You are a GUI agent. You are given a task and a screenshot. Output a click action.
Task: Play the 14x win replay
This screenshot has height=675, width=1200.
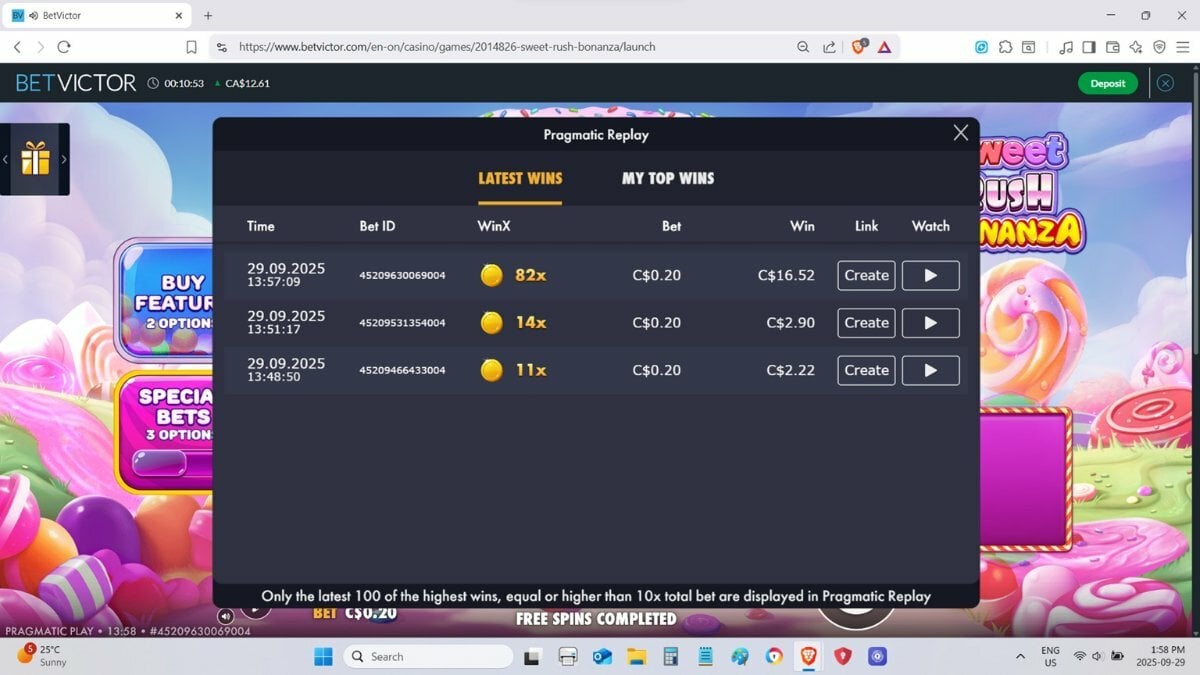pyautogui.click(x=930, y=323)
